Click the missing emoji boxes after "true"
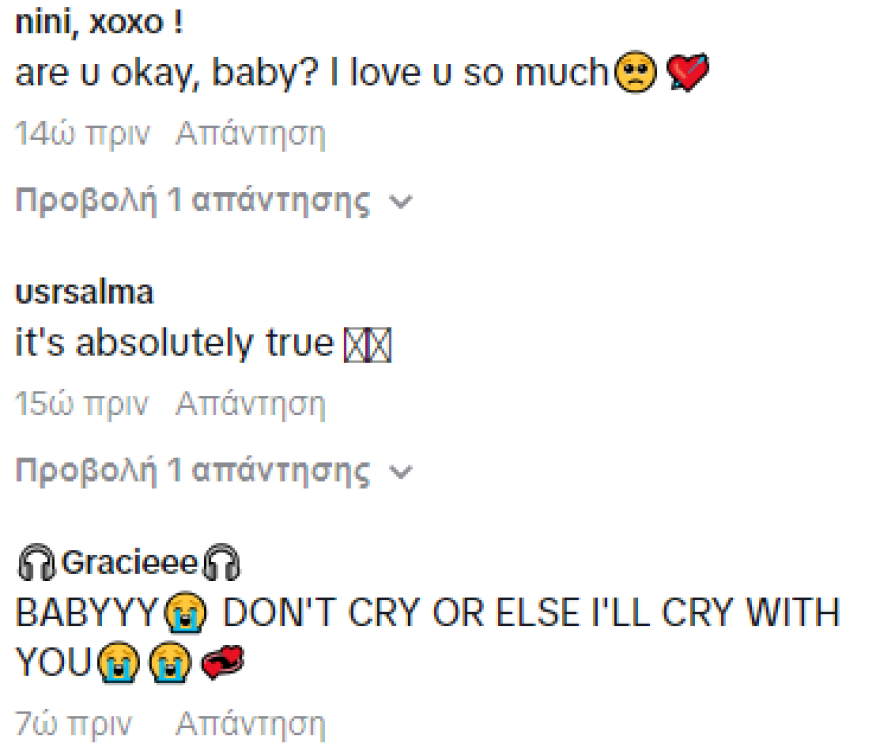The width and height of the screenshot is (880, 747). 368,345
